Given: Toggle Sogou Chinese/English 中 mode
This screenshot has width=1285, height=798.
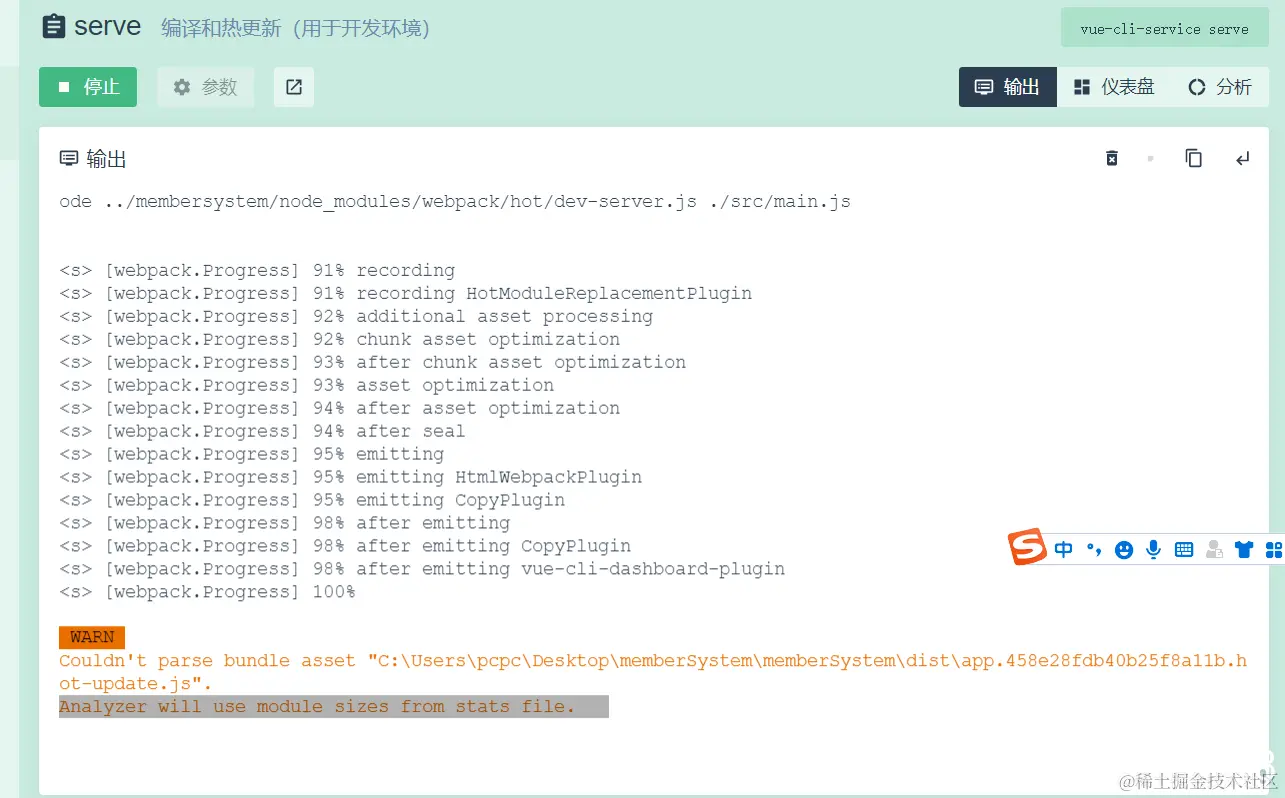Looking at the screenshot, I should [1064, 549].
